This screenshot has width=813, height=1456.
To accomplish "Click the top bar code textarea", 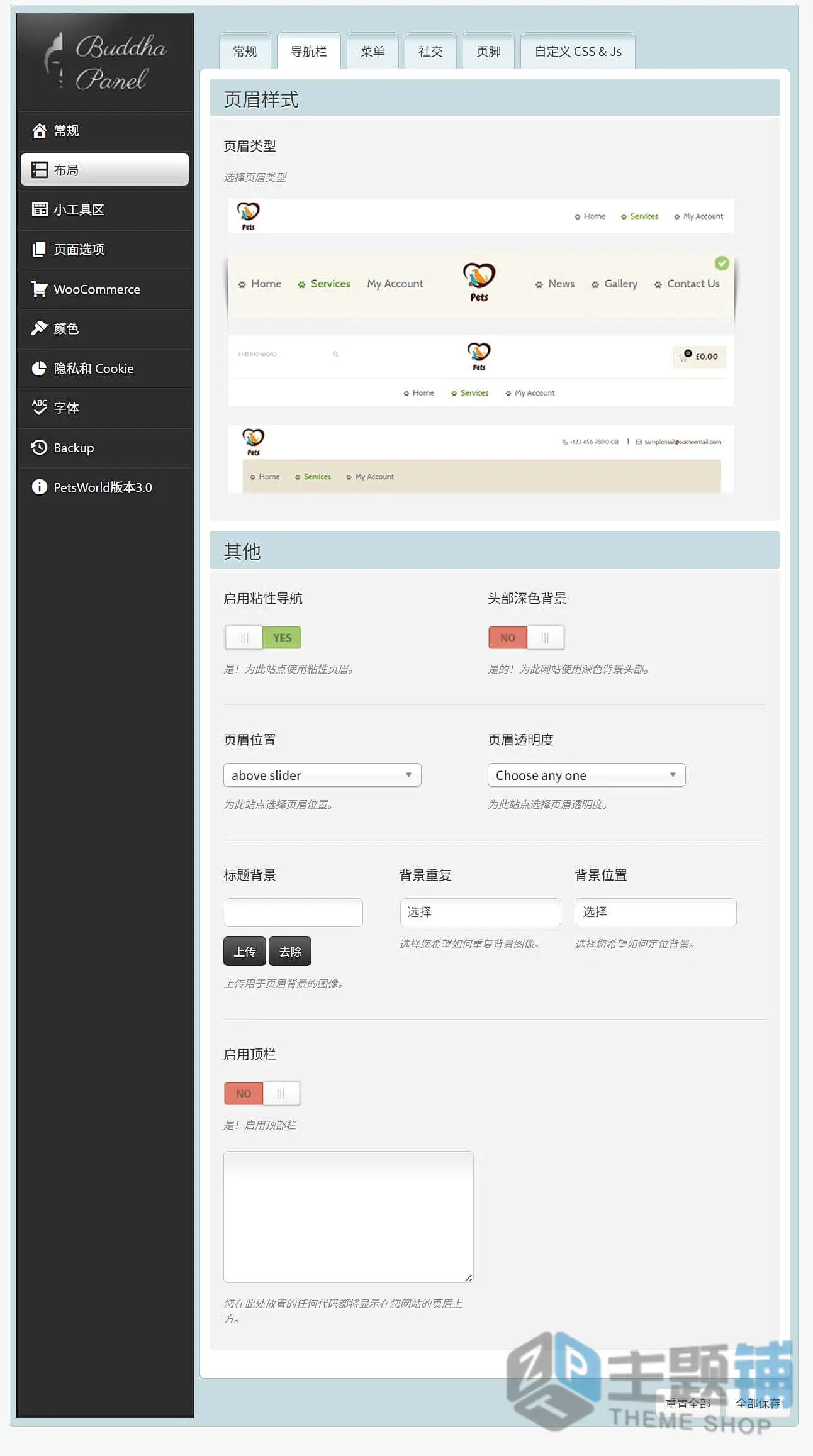I will tap(349, 1216).
